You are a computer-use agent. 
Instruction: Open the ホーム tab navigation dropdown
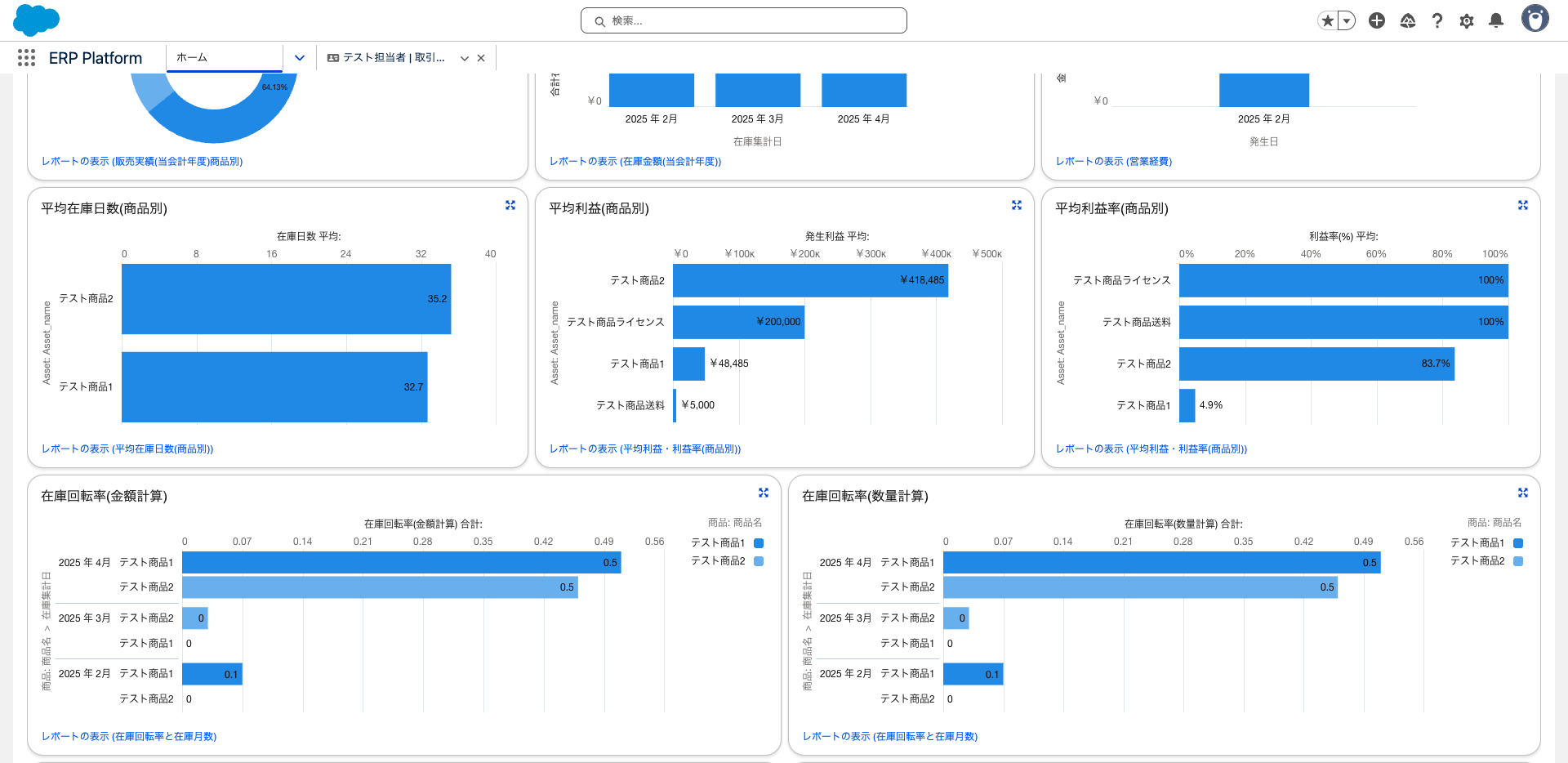(300, 58)
